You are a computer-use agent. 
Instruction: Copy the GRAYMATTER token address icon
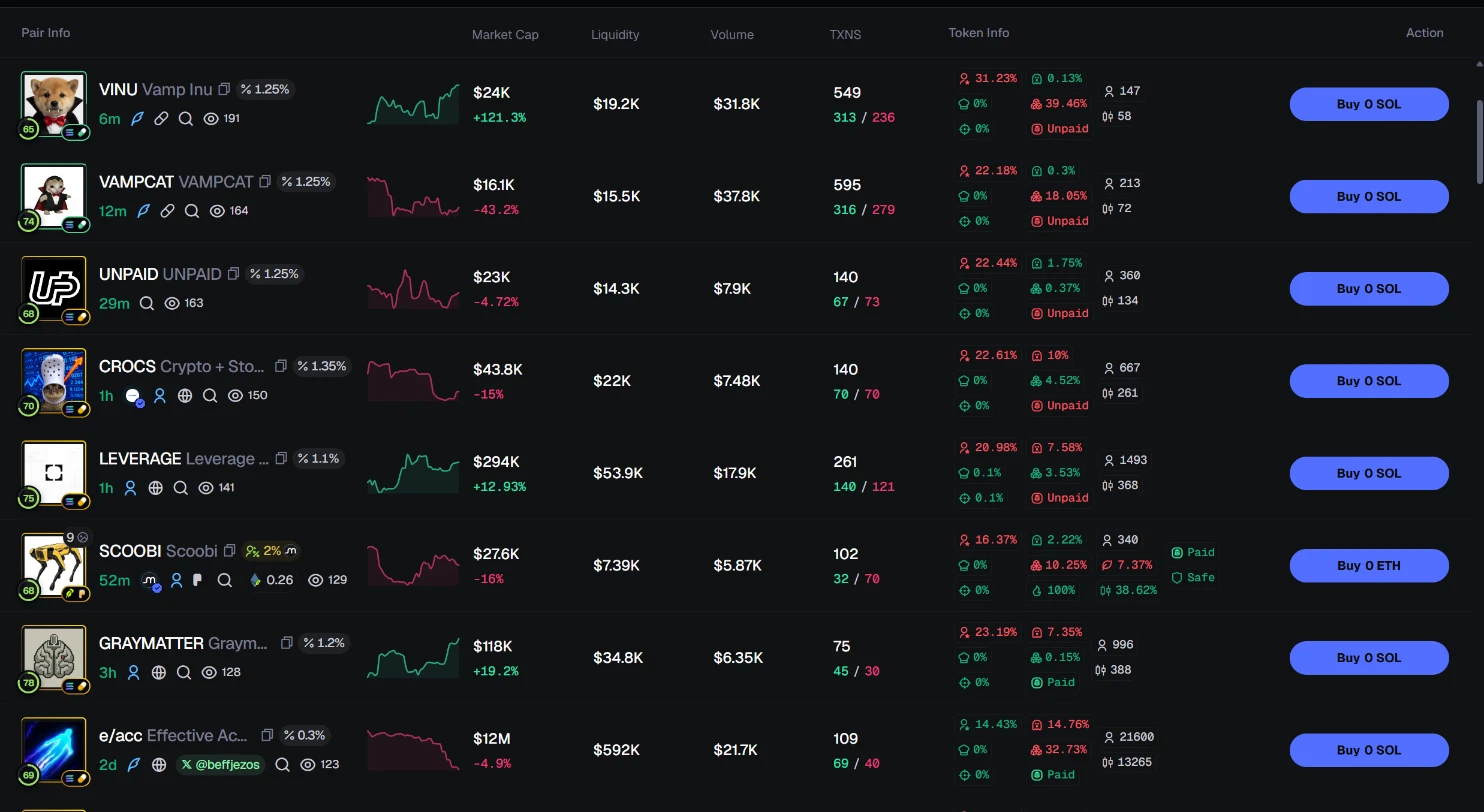[x=287, y=643]
